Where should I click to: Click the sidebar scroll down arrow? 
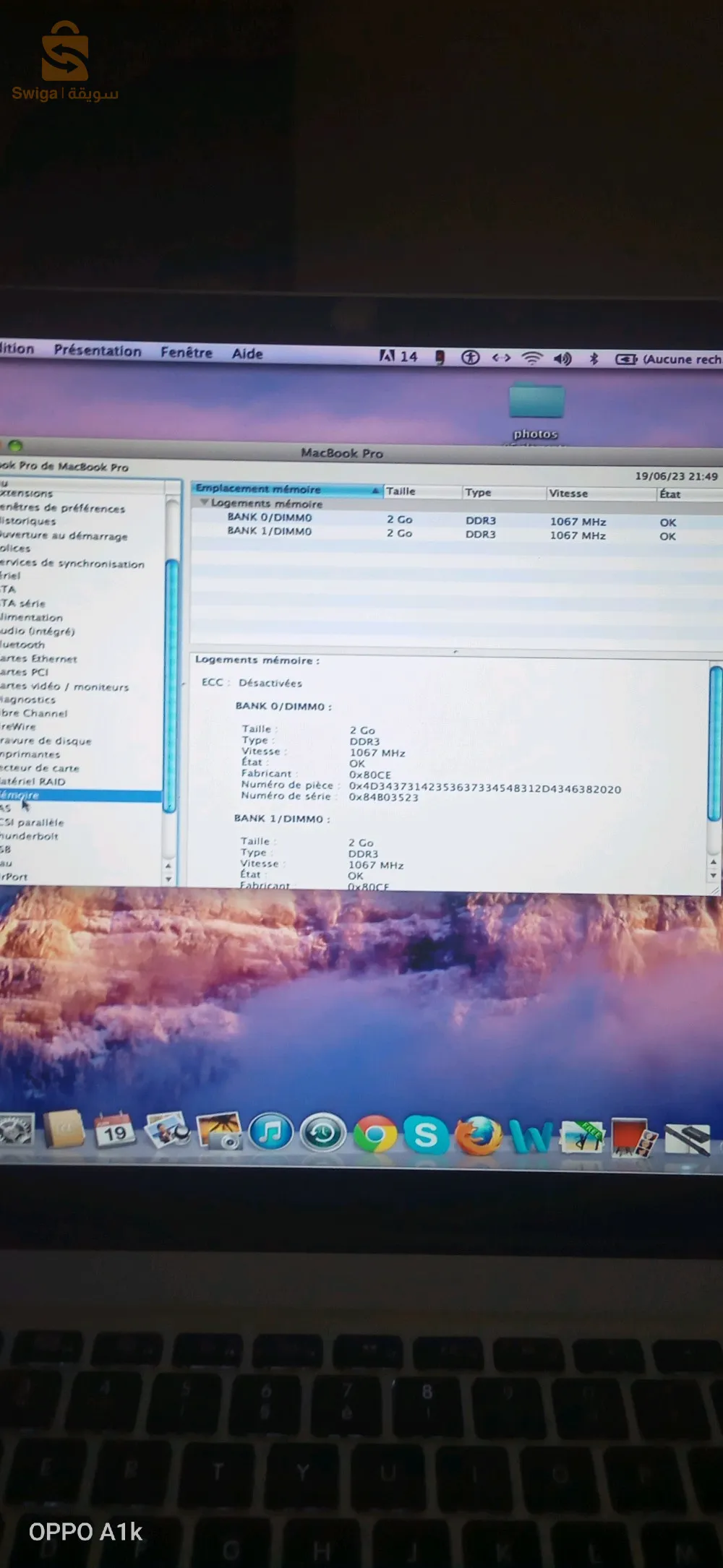coord(168,879)
